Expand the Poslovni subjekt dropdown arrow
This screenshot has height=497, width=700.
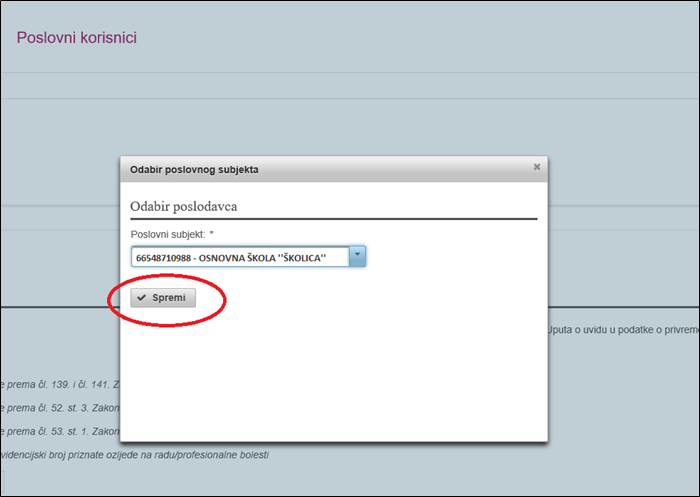click(358, 257)
